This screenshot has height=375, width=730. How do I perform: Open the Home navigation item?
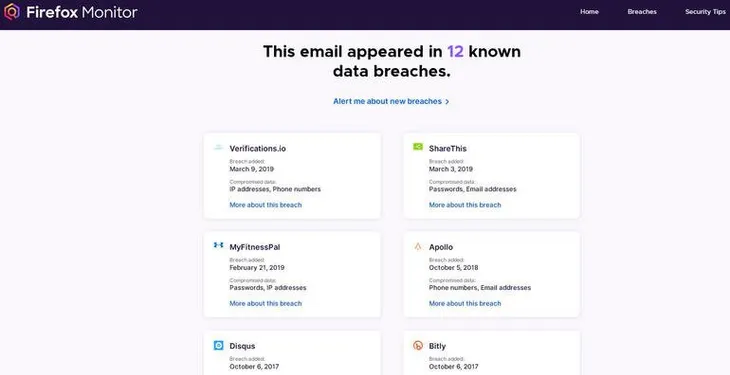click(589, 12)
